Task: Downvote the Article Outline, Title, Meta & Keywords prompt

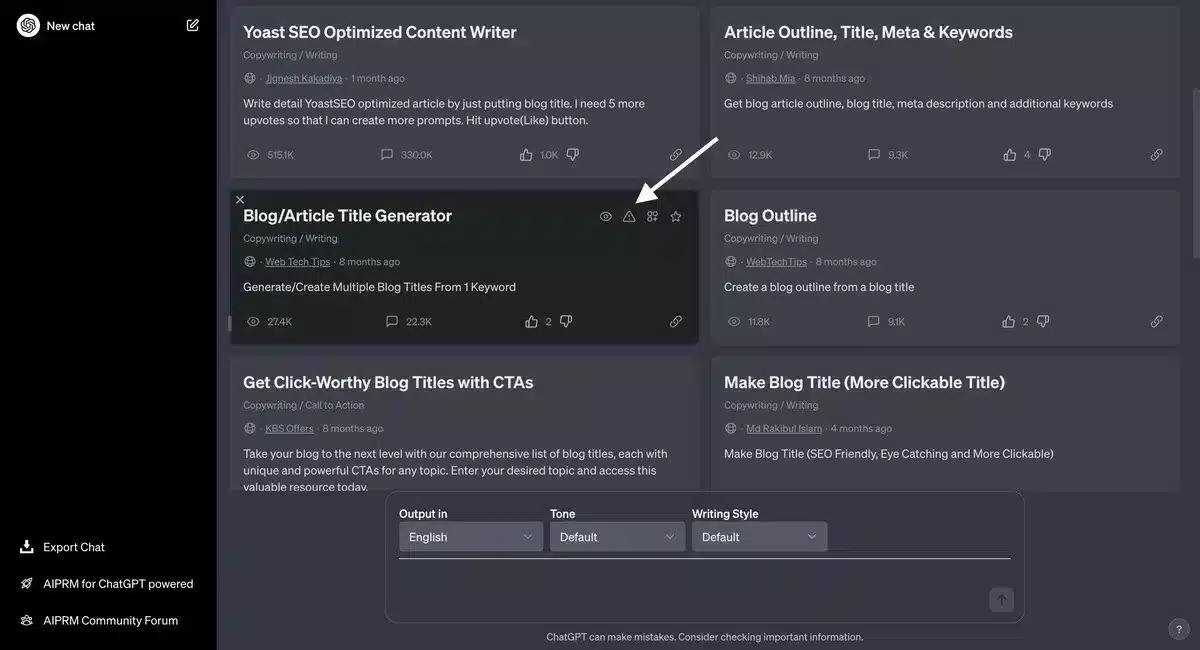Action: pyautogui.click(x=1045, y=155)
